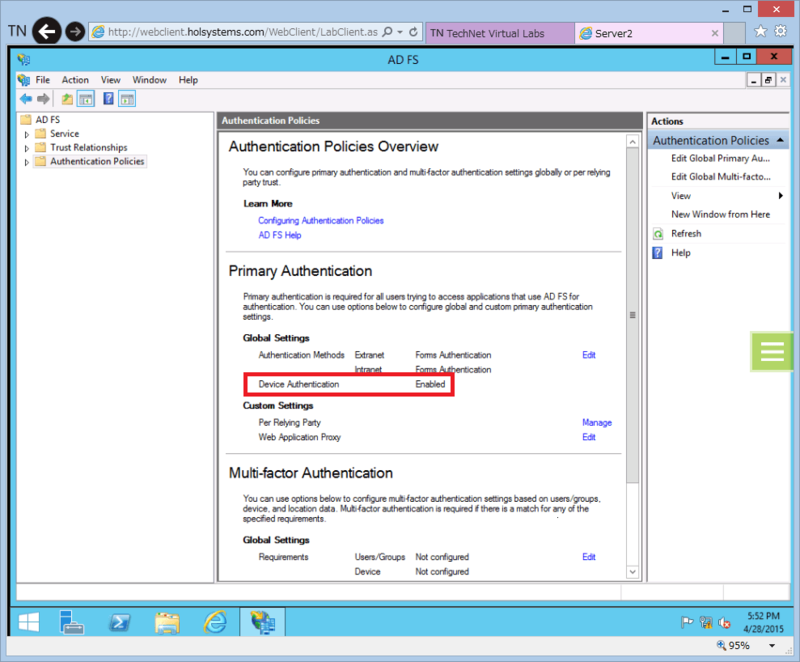Click Manage for Per Relying Party
Image resolution: width=800 pixels, height=662 pixels.
(597, 423)
